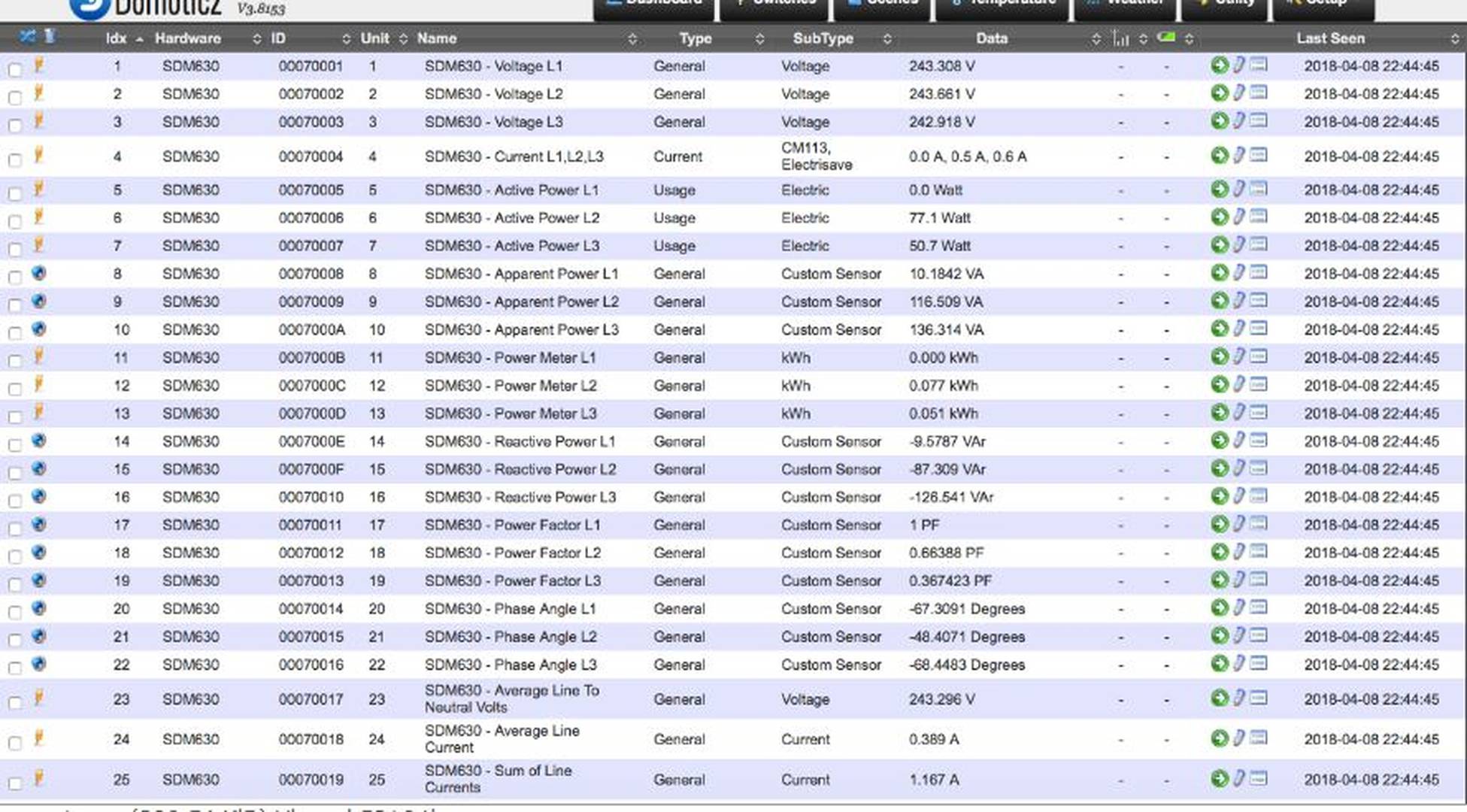This screenshot has width=1467, height=812.
Task: Click trash icon in table header
Action: (50, 35)
